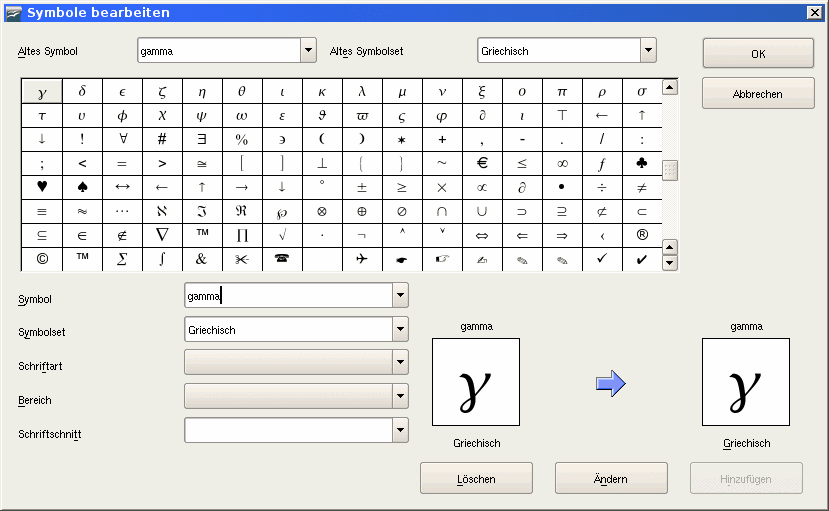Expand the Altes Symbolset dropdown

(x=648, y=51)
